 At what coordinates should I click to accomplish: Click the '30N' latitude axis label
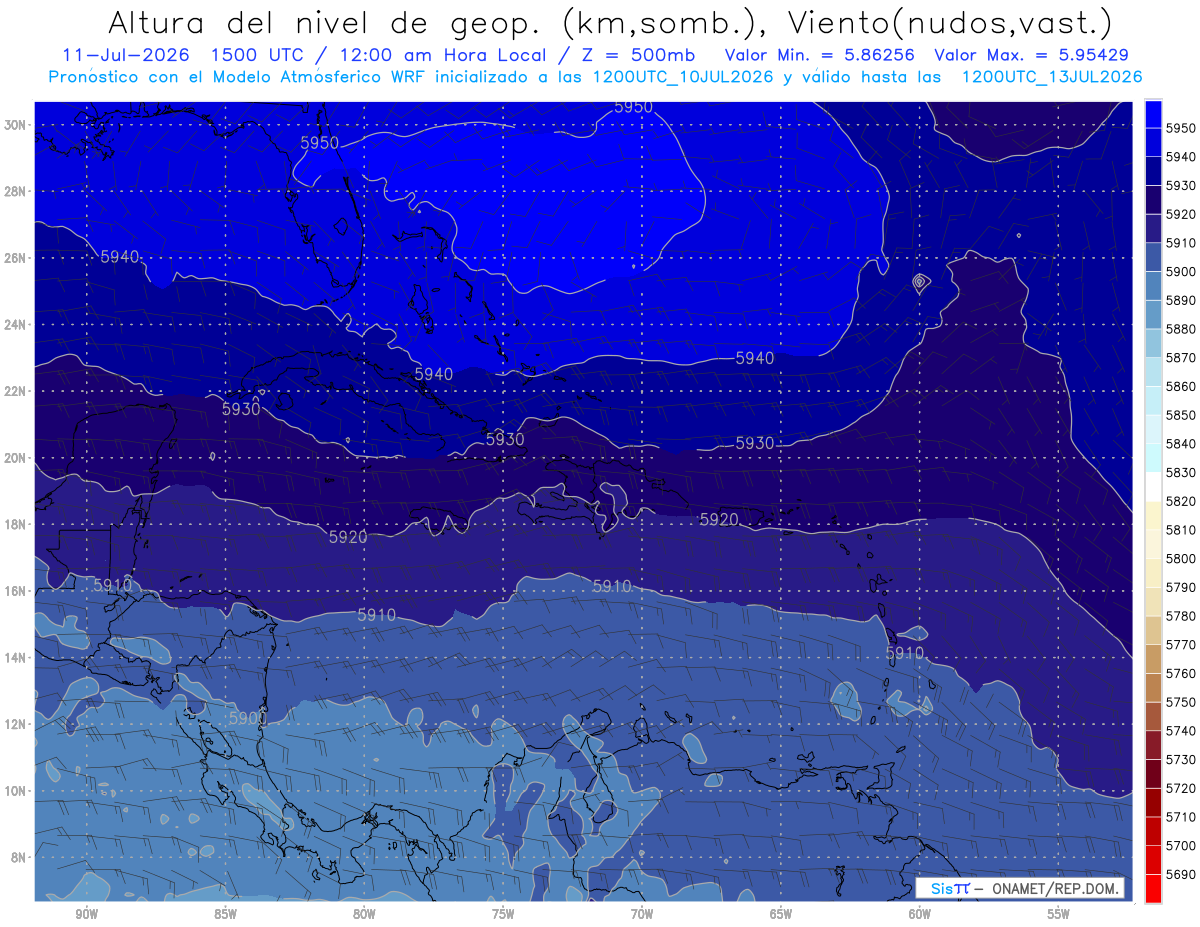click(17, 125)
